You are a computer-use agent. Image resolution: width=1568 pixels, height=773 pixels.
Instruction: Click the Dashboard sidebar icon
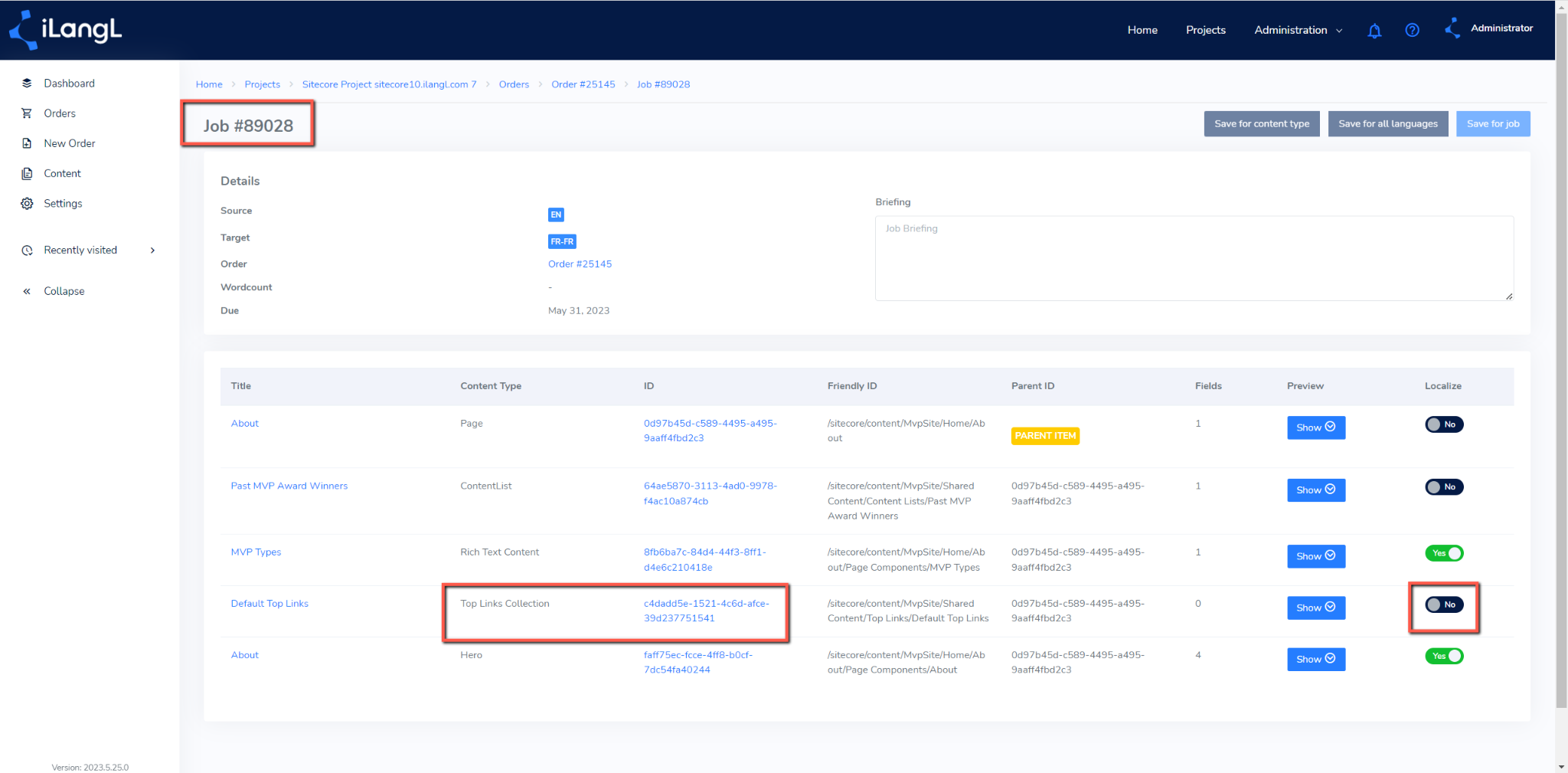(x=27, y=83)
